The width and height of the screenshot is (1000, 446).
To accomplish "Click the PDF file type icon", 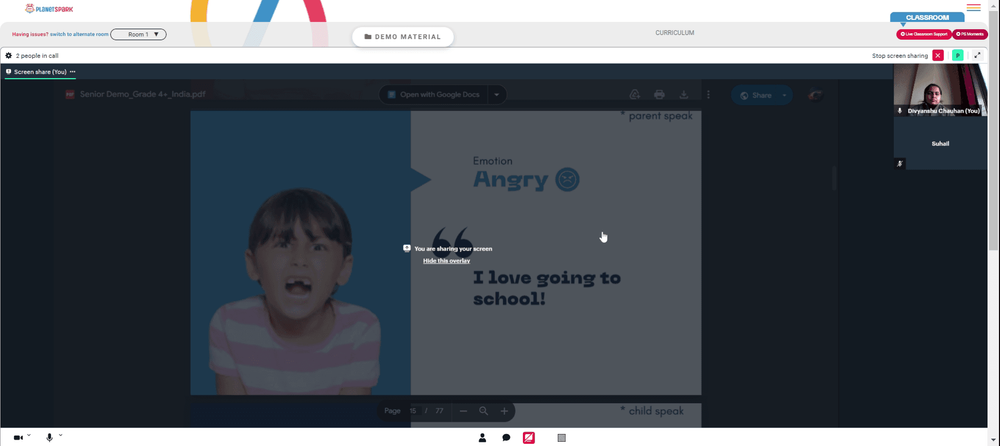I will [70, 94].
